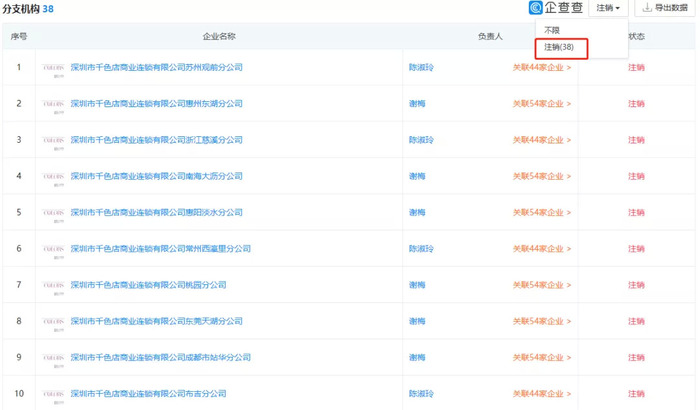Open the 南海大沥分公司 company link
The width and height of the screenshot is (700, 410).
pos(157,176)
